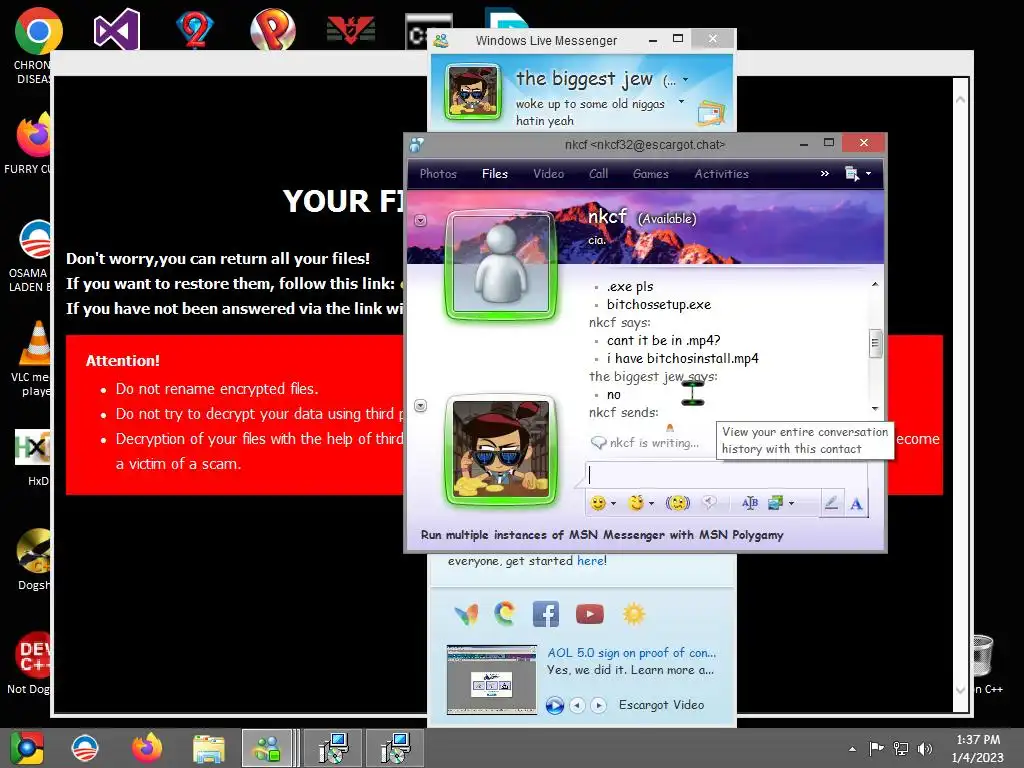Click the sun icon in Messenger
1024x768 pixels.
point(633,614)
